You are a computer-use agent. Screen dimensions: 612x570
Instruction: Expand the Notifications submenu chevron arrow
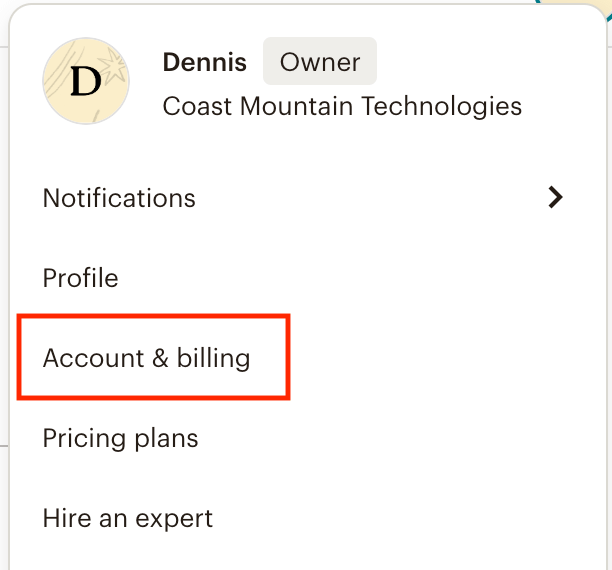click(556, 198)
